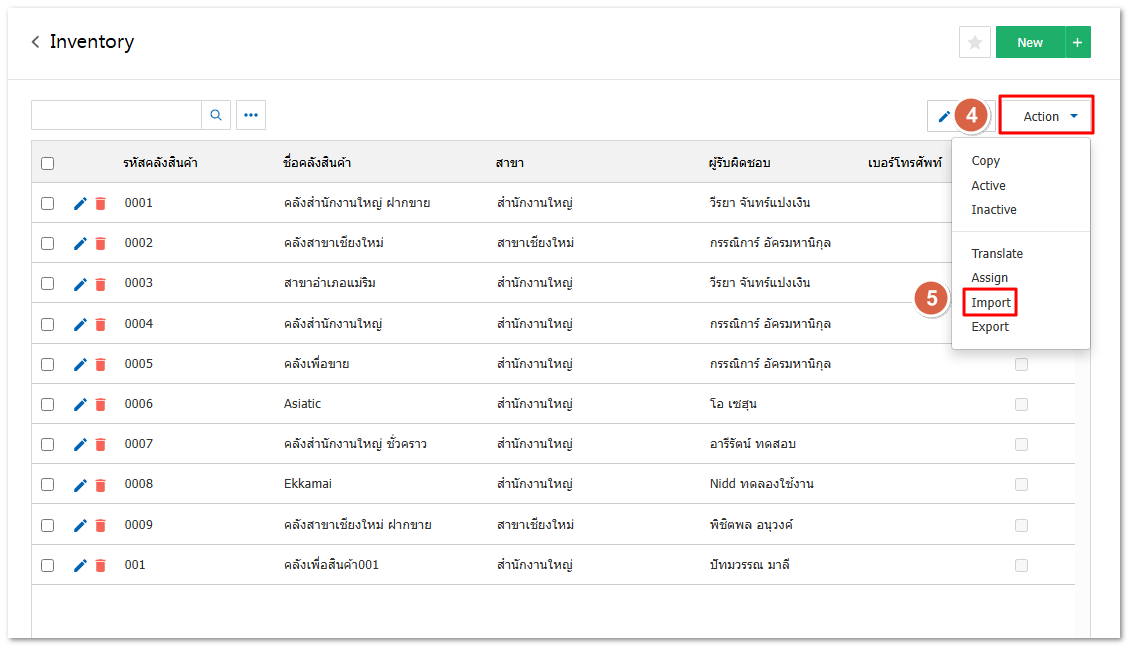Click the edit pencil for row 0001

pos(81,203)
